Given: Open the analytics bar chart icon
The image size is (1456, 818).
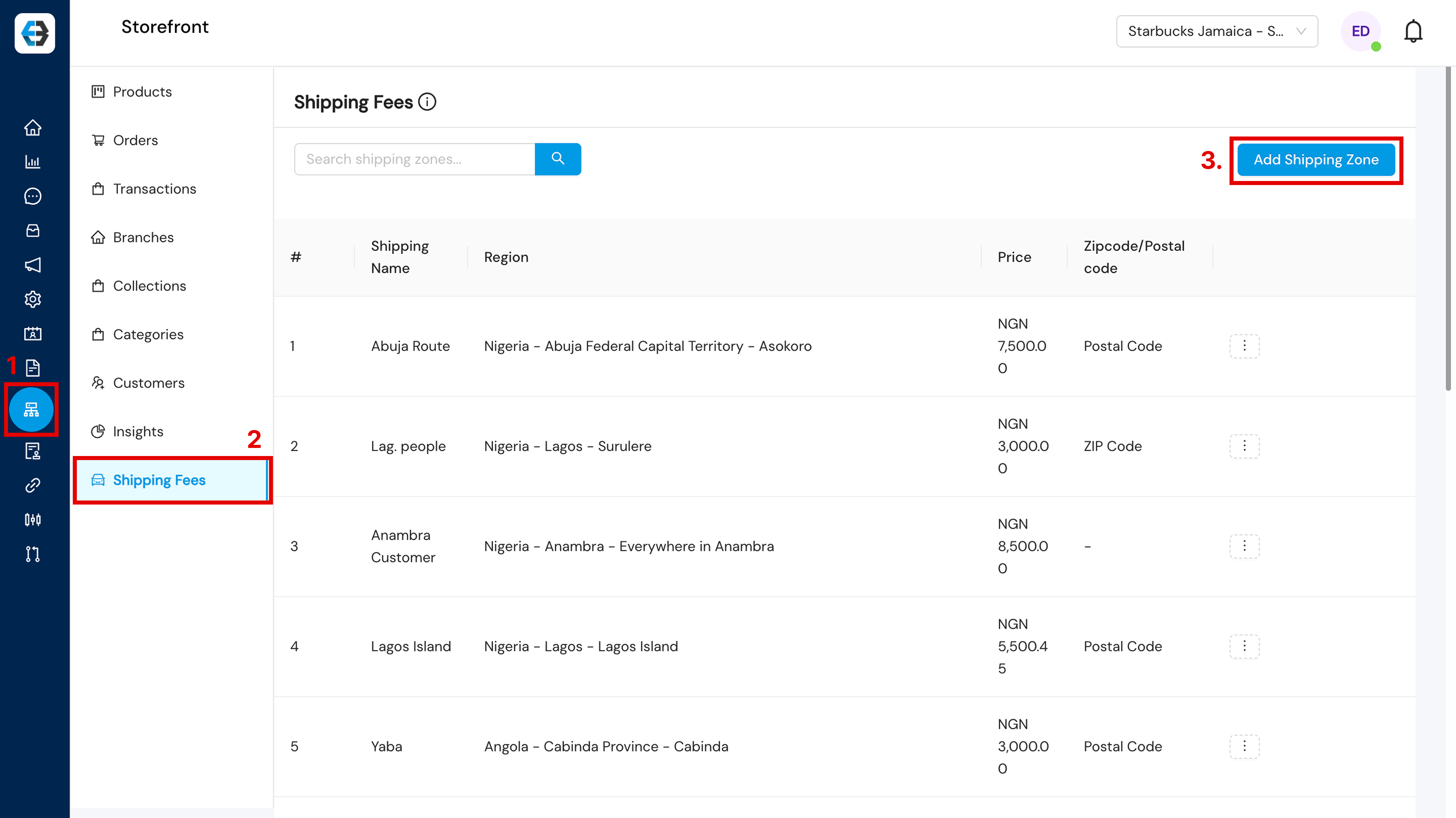Looking at the screenshot, I should tap(33, 162).
